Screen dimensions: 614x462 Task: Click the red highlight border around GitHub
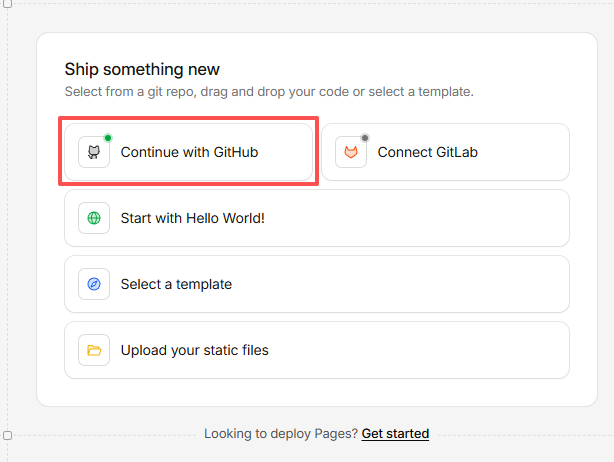tap(188, 117)
